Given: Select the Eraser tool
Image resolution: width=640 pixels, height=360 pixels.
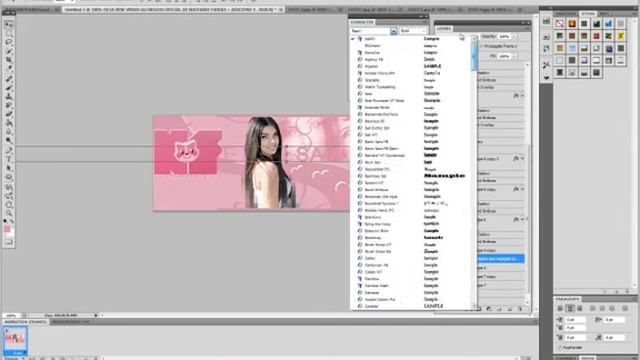Looking at the screenshot, I should click(9, 114).
